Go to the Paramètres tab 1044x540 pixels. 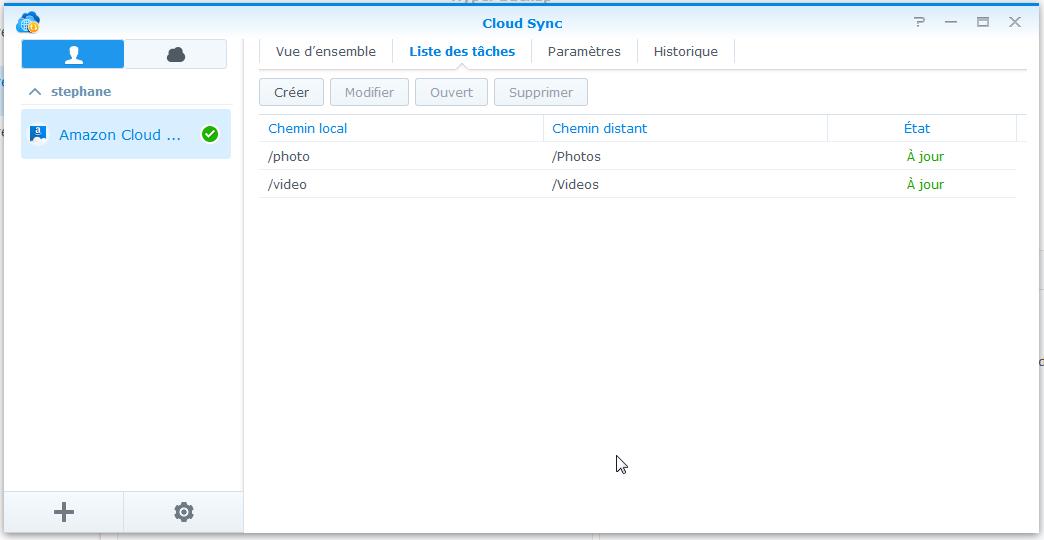coord(584,51)
